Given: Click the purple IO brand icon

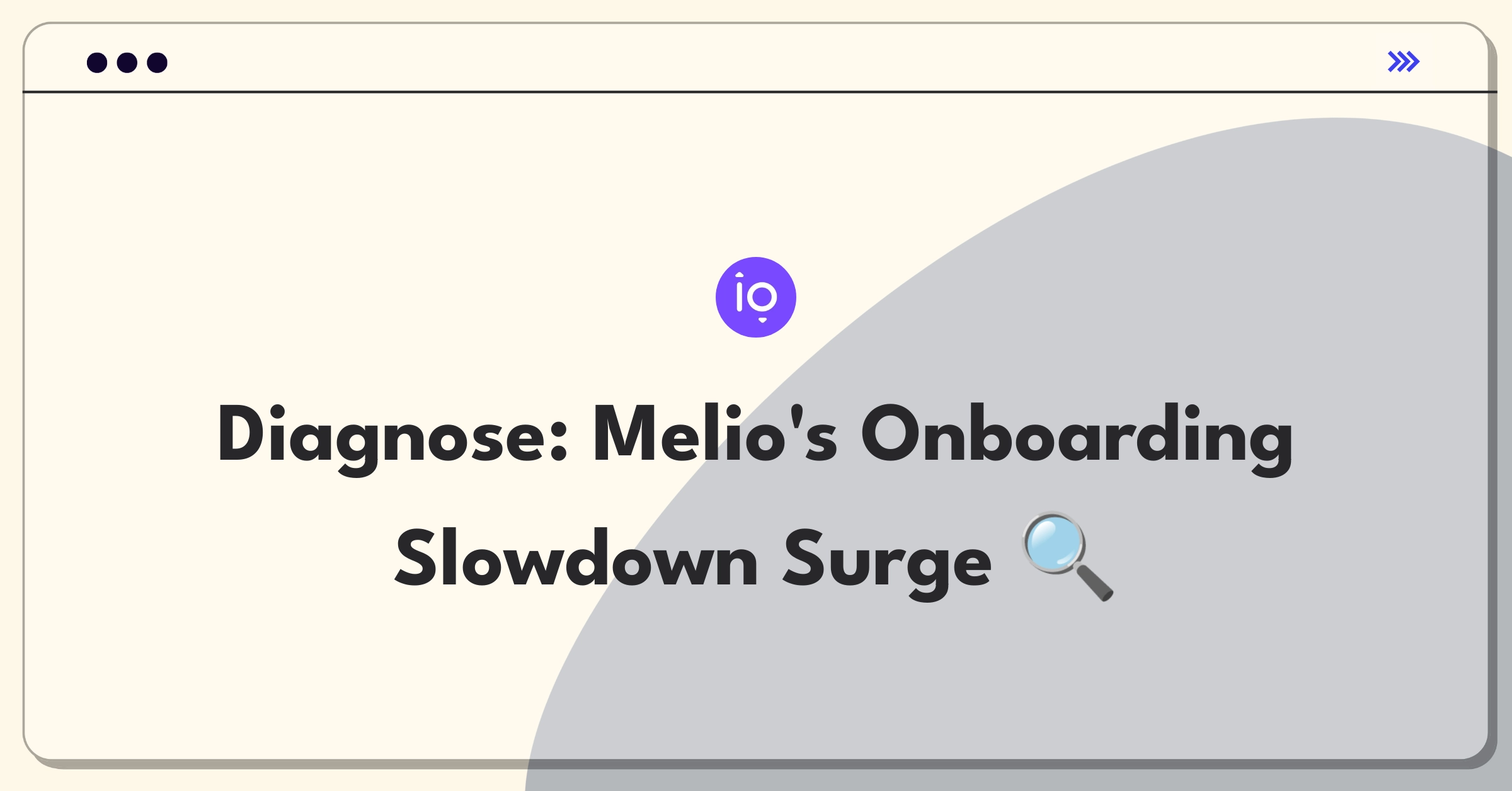Looking at the screenshot, I should [x=757, y=308].
